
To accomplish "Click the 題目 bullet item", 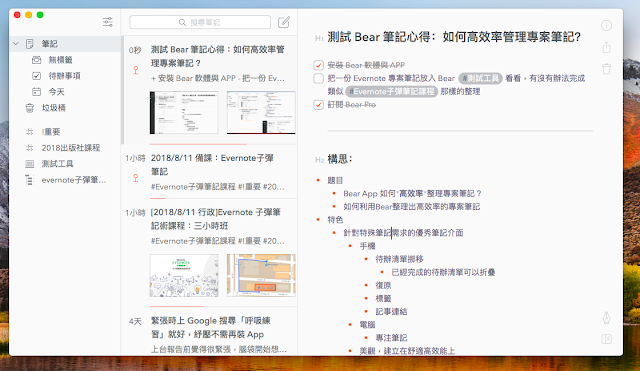I will pyautogui.click(x=335, y=180).
